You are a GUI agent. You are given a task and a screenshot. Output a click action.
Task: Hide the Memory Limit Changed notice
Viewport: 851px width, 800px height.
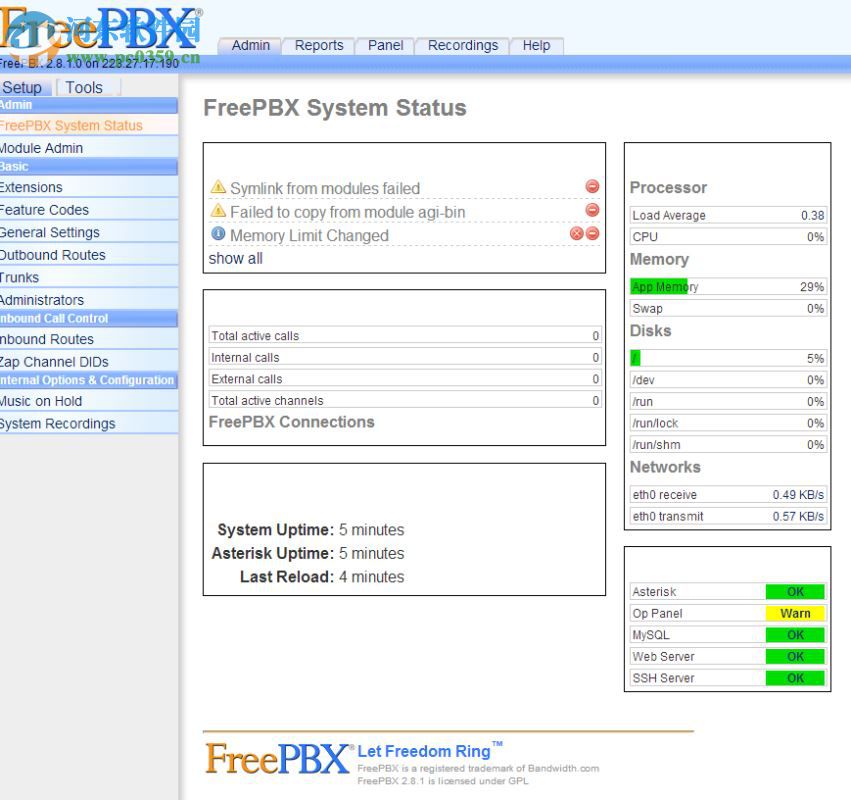tap(594, 235)
